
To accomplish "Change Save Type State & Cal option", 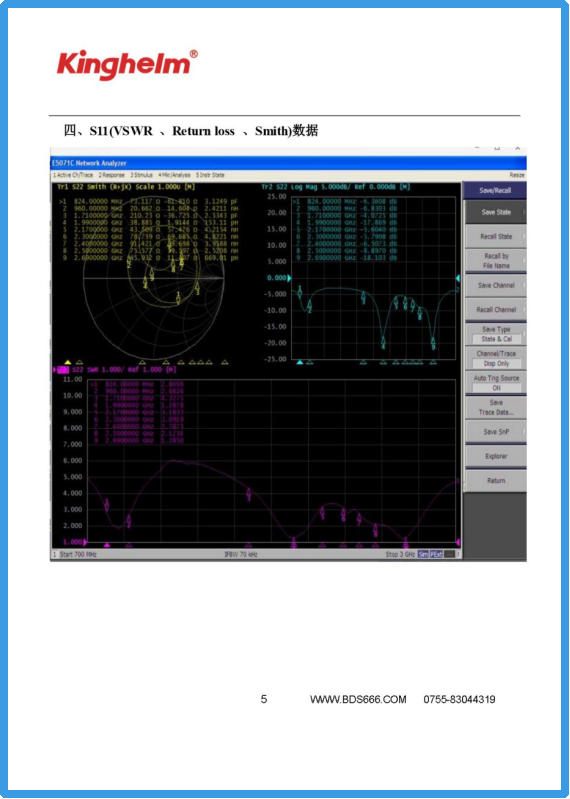I will 495,334.
